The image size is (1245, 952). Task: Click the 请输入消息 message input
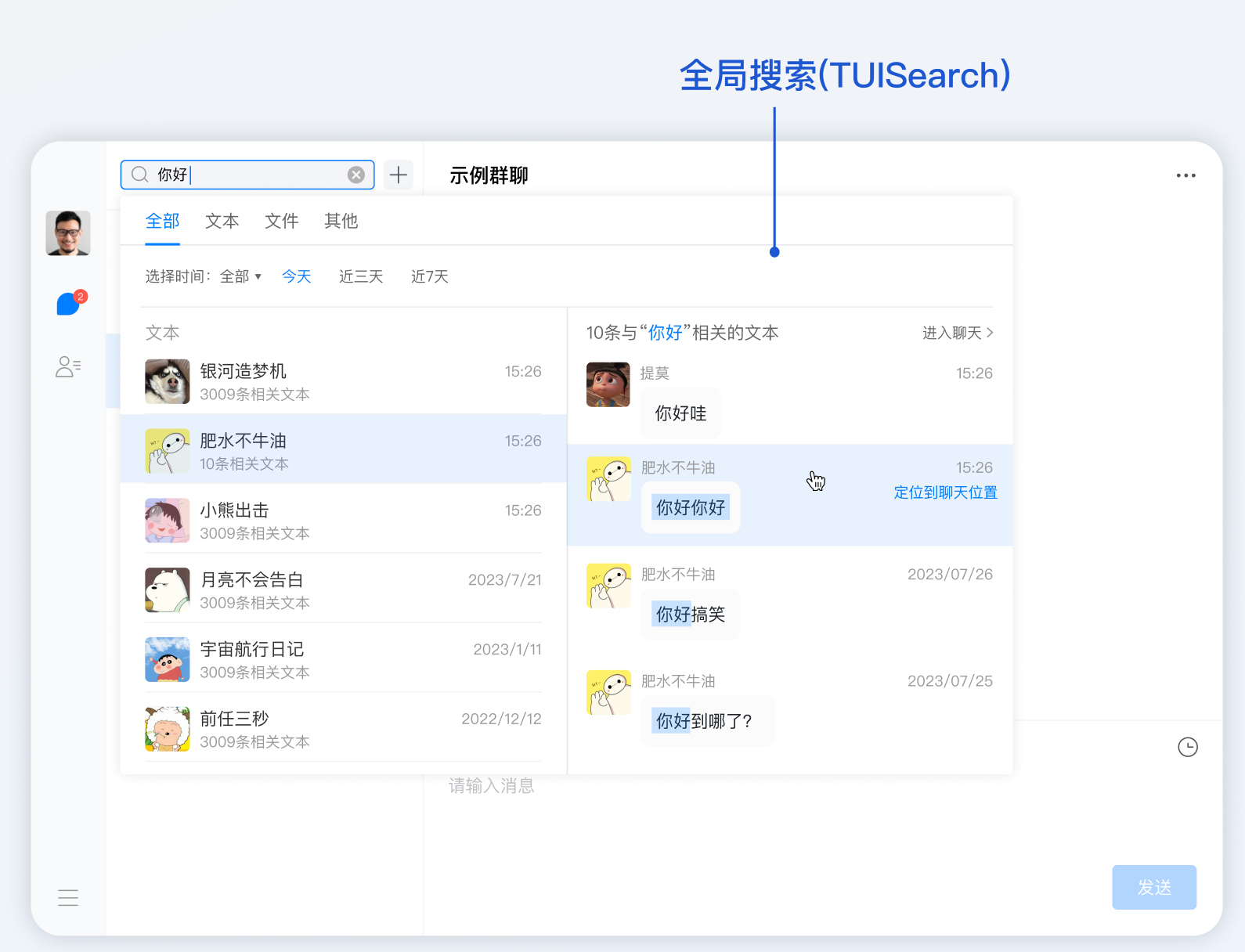coord(492,785)
